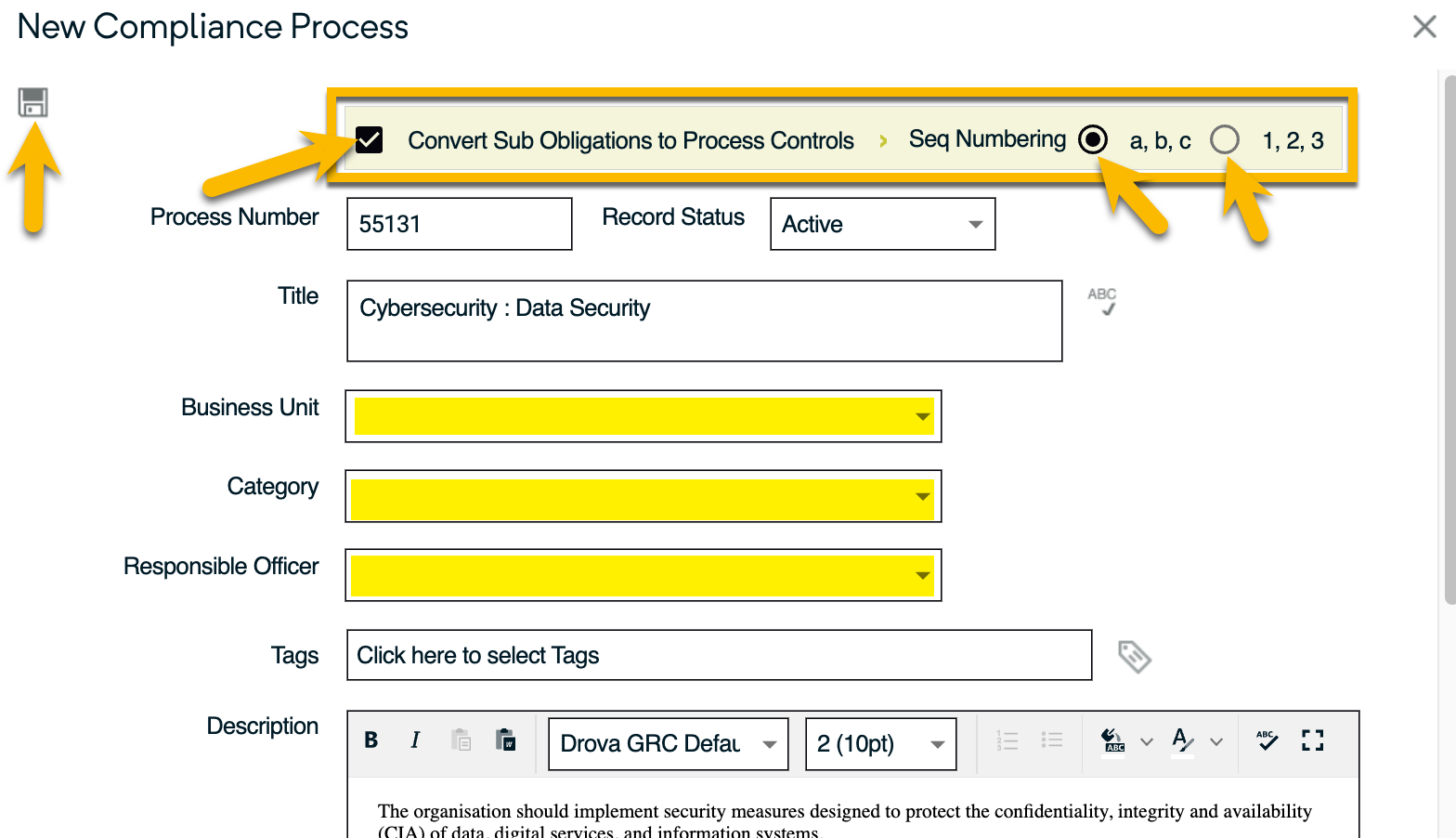1456x838 pixels.
Task: Toggle bold formatting in Description editor
Action: [x=370, y=740]
